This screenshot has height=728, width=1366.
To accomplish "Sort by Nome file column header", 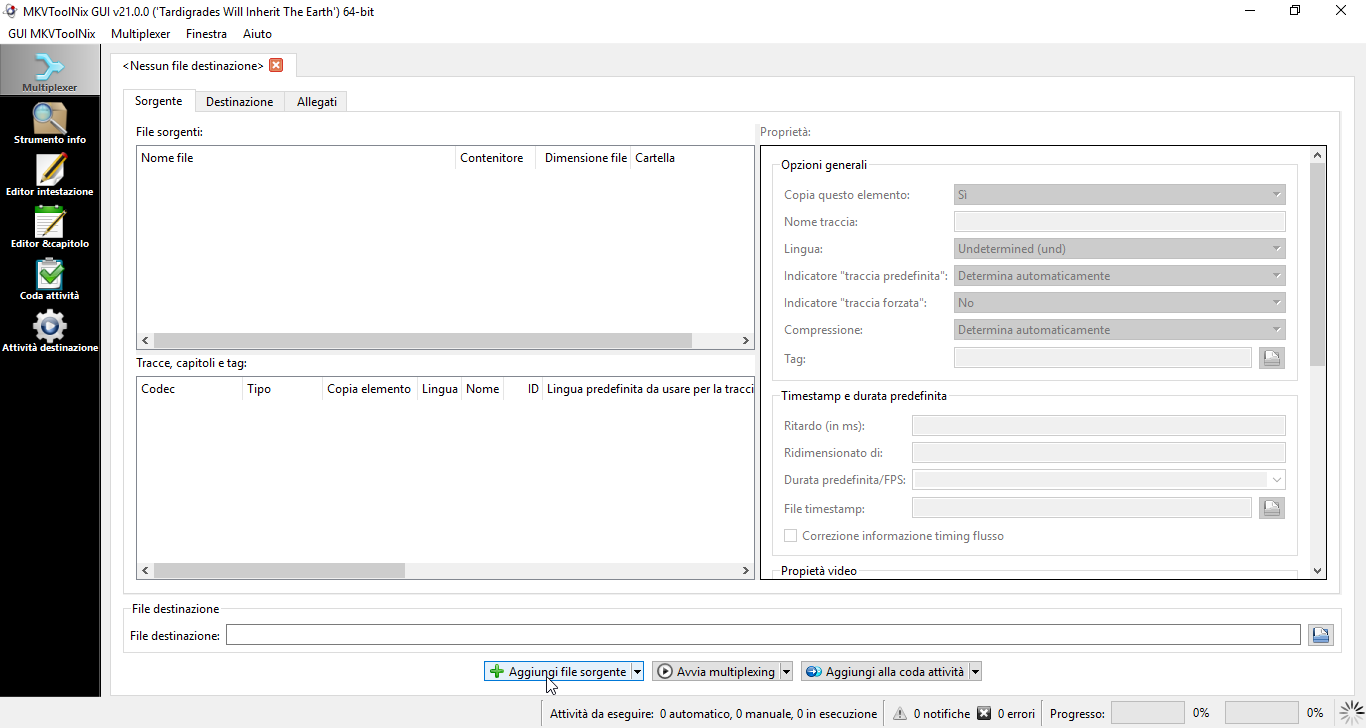I will [x=296, y=158].
